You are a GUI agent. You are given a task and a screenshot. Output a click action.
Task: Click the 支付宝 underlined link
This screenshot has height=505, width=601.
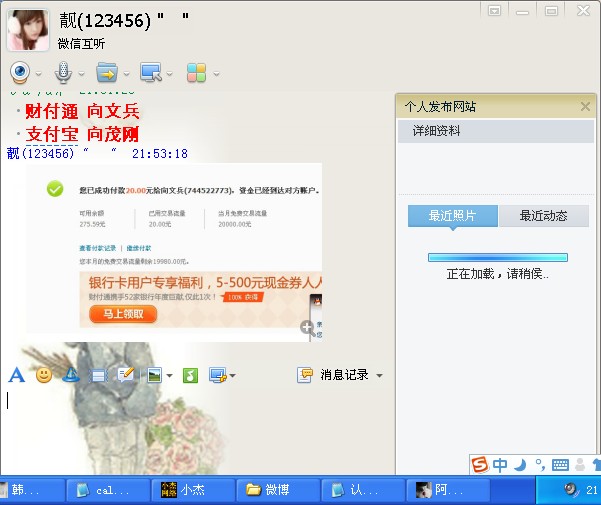[52, 134]
